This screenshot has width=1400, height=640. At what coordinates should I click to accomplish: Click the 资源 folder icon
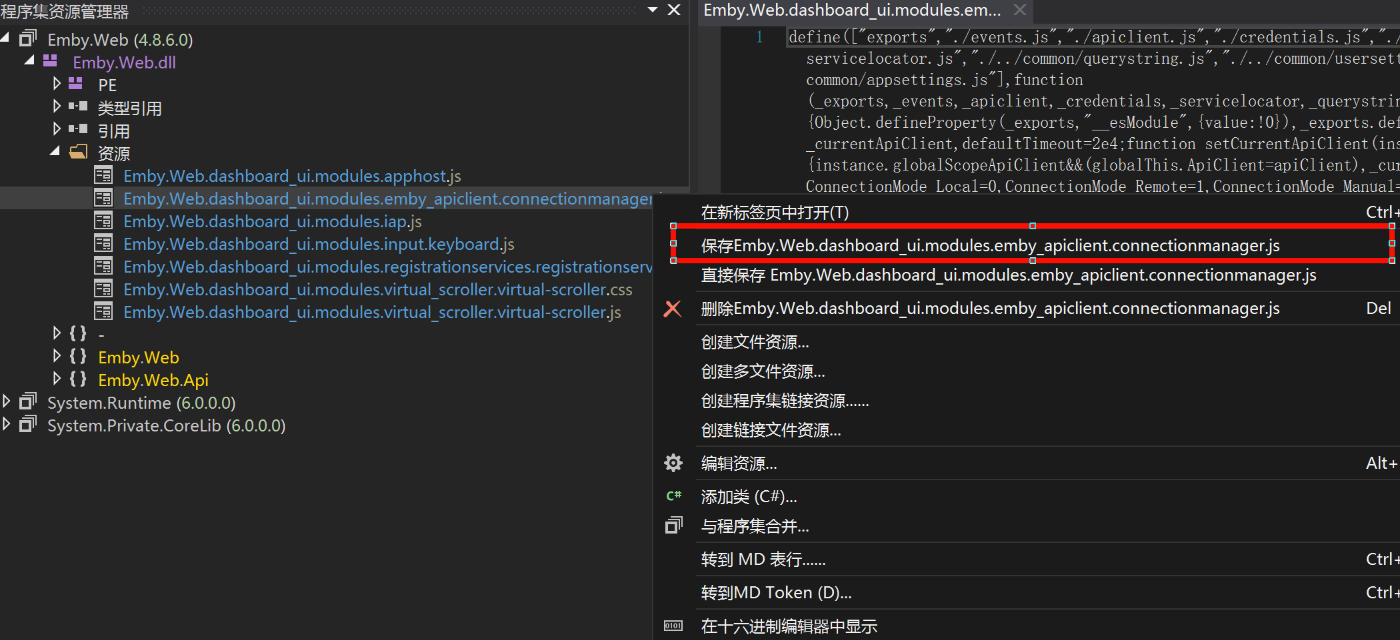(x=78, y=153)
